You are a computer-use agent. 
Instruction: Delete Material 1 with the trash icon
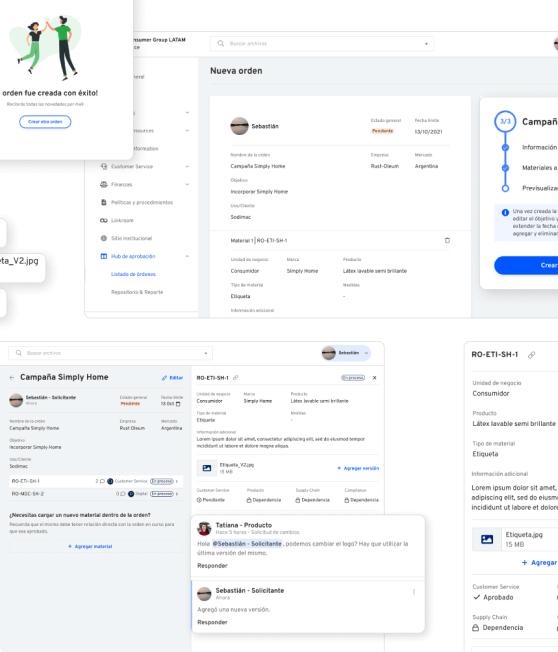point(447,240)
